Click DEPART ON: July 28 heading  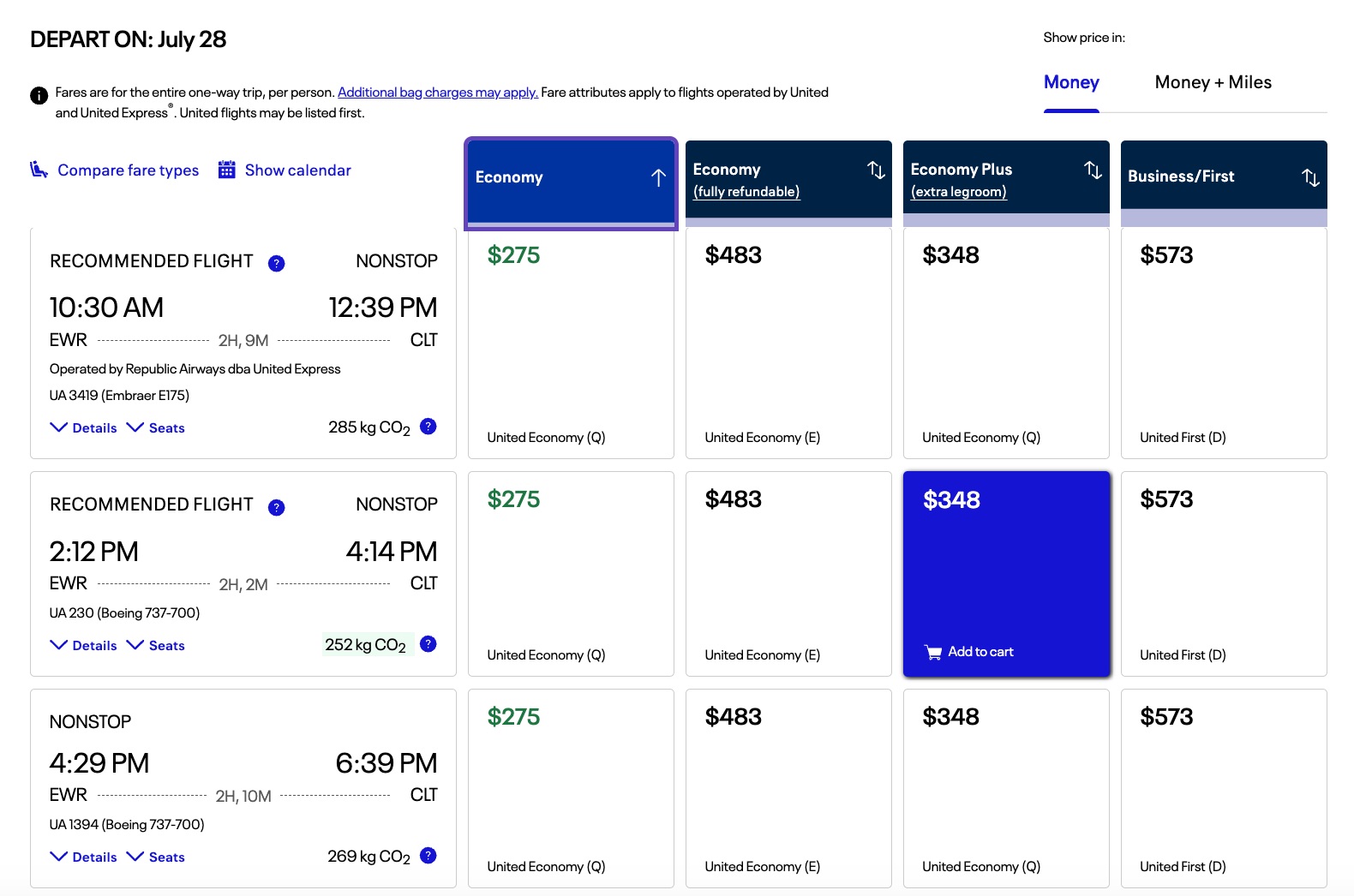tap(129, 39)
